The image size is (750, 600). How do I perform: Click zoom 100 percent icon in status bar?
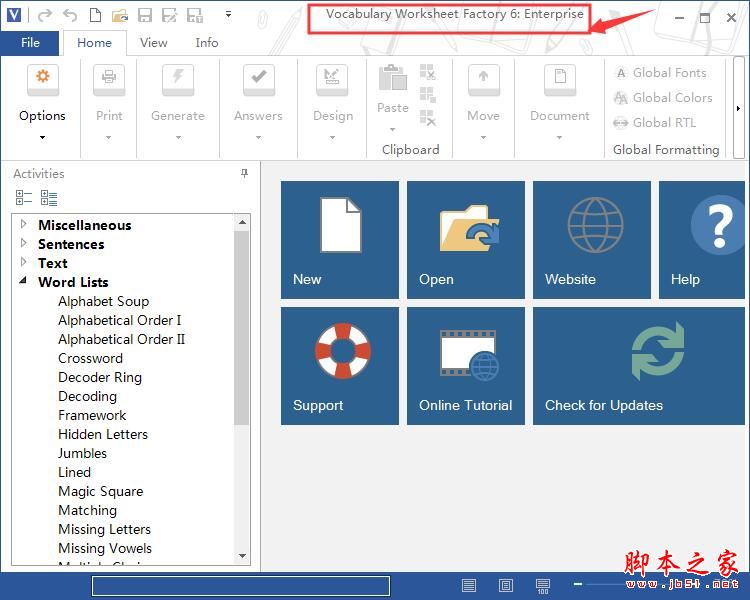point(543,586)
